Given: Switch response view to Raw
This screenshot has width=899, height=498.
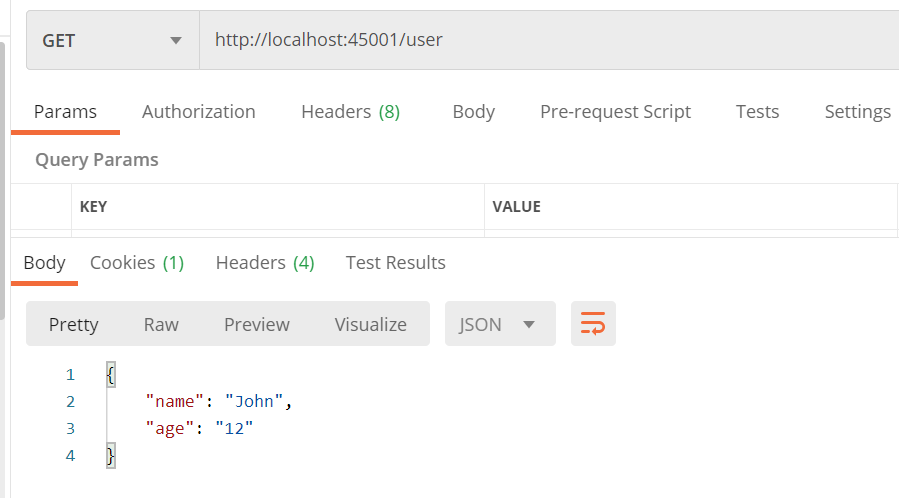Looking at the screenshot, I should [x=161, y=324].
